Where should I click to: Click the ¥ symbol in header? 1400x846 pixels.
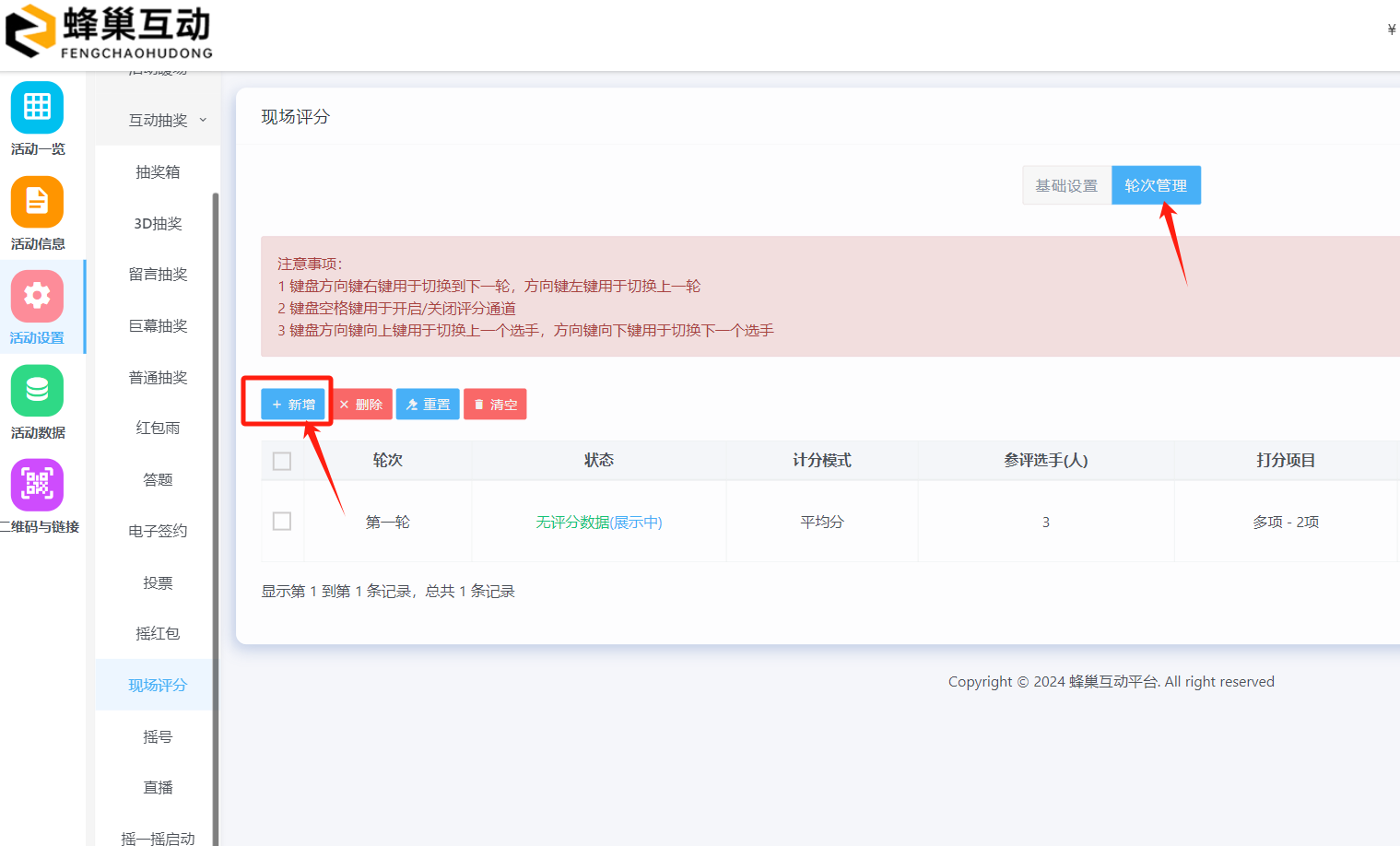[x=1392, y=29]
